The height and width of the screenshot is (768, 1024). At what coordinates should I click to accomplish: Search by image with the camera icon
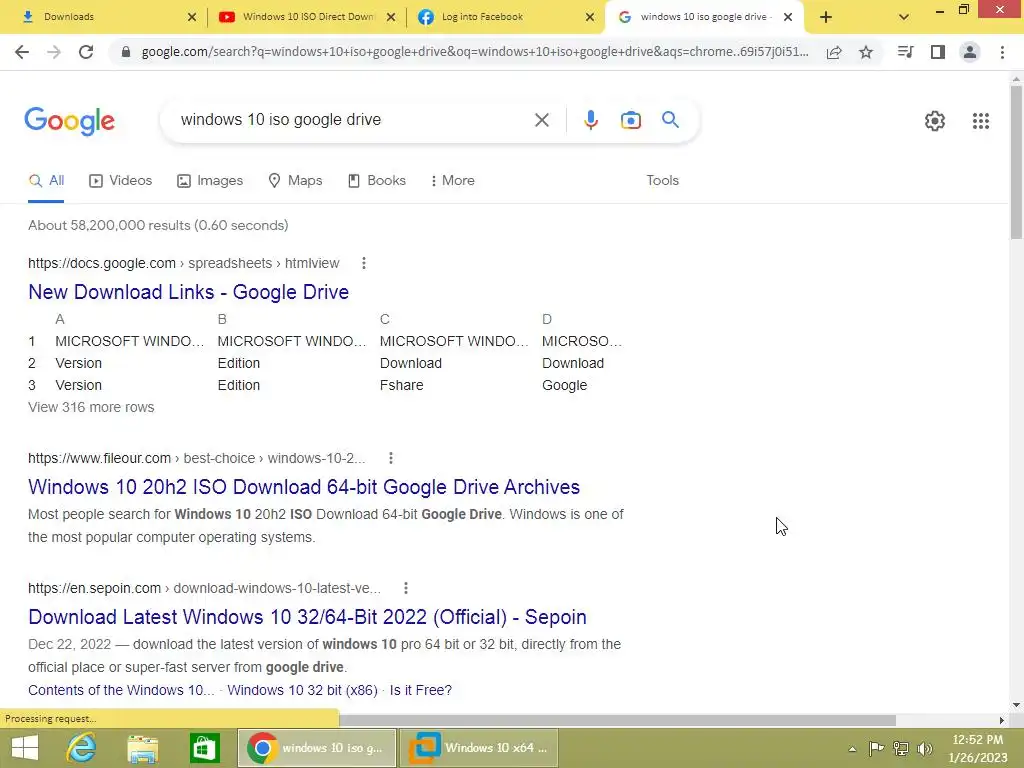point(630,120)
